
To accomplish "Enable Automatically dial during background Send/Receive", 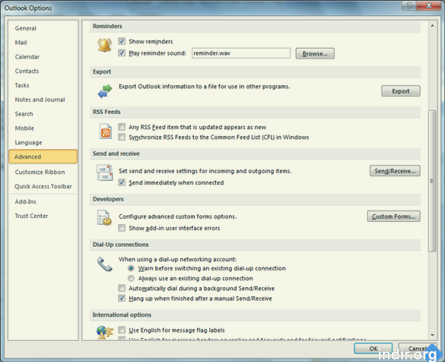I will point(122,288).
